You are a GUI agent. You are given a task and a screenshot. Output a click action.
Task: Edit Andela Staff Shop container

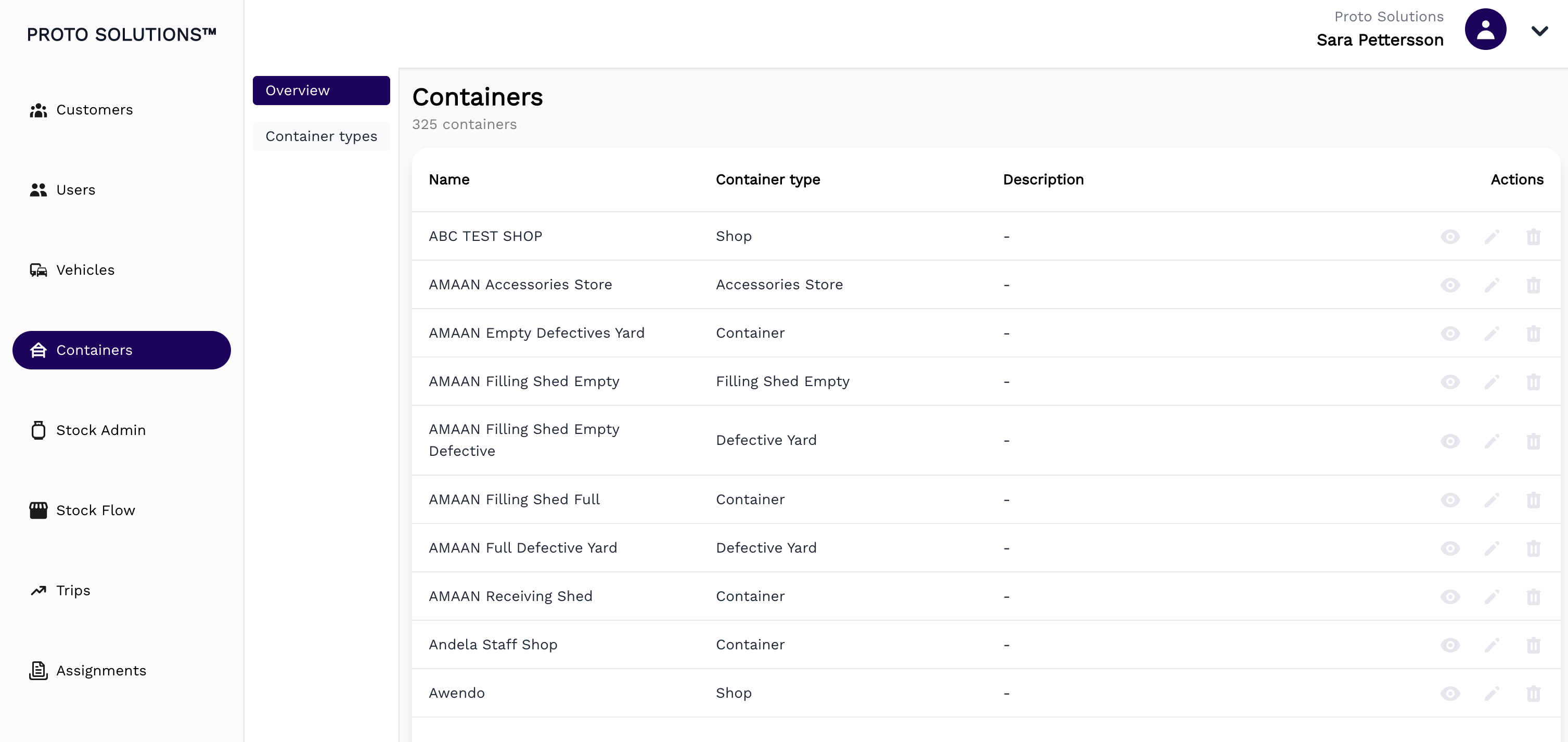1492,645
